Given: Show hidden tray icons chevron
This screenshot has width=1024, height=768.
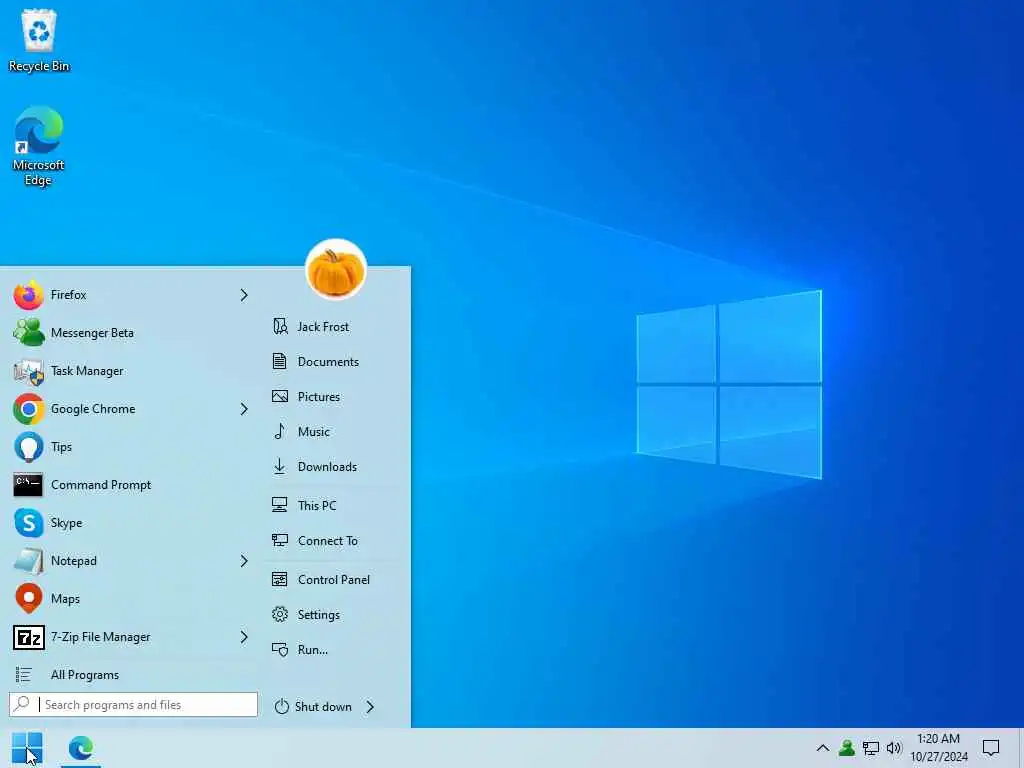Looking at the screenshot, I should point(823,748).
